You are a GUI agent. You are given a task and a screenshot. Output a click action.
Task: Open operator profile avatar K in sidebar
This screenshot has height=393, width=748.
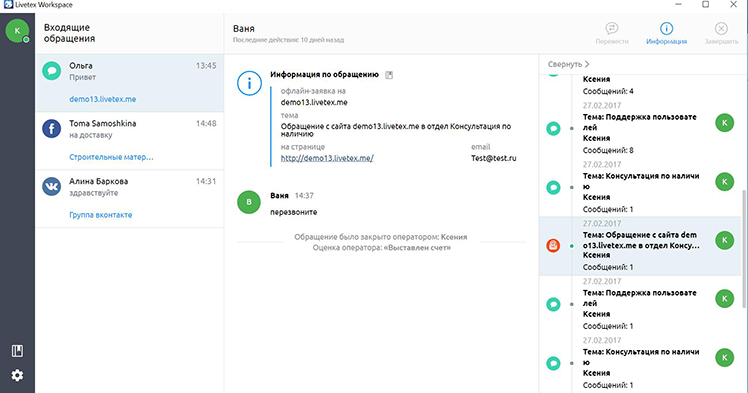tap(17, 31)
